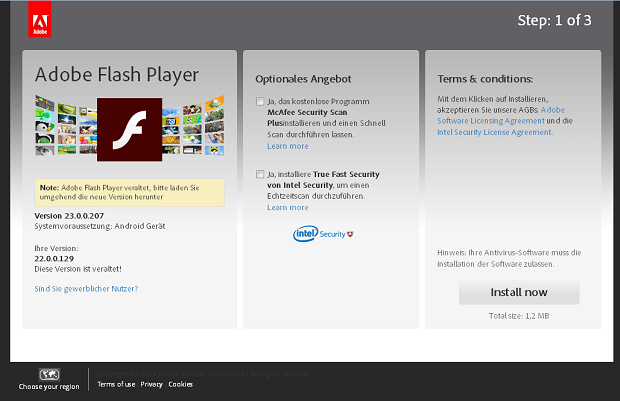Click the red McAfee shield icon
Image resolution: width=620 pixels, height=401 pixels.
point(349,234)
